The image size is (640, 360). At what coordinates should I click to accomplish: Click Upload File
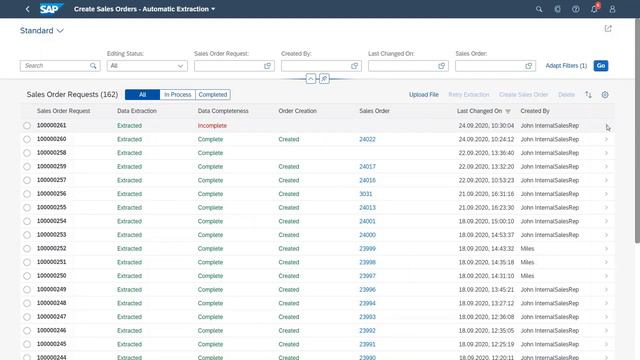(424, 95)
